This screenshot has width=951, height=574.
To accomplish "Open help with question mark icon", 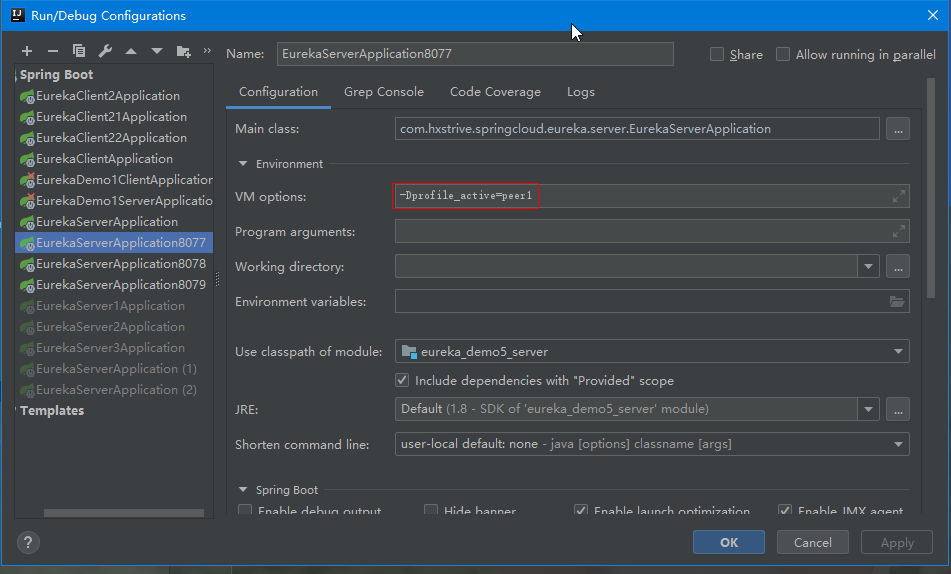I will [28, 542].
